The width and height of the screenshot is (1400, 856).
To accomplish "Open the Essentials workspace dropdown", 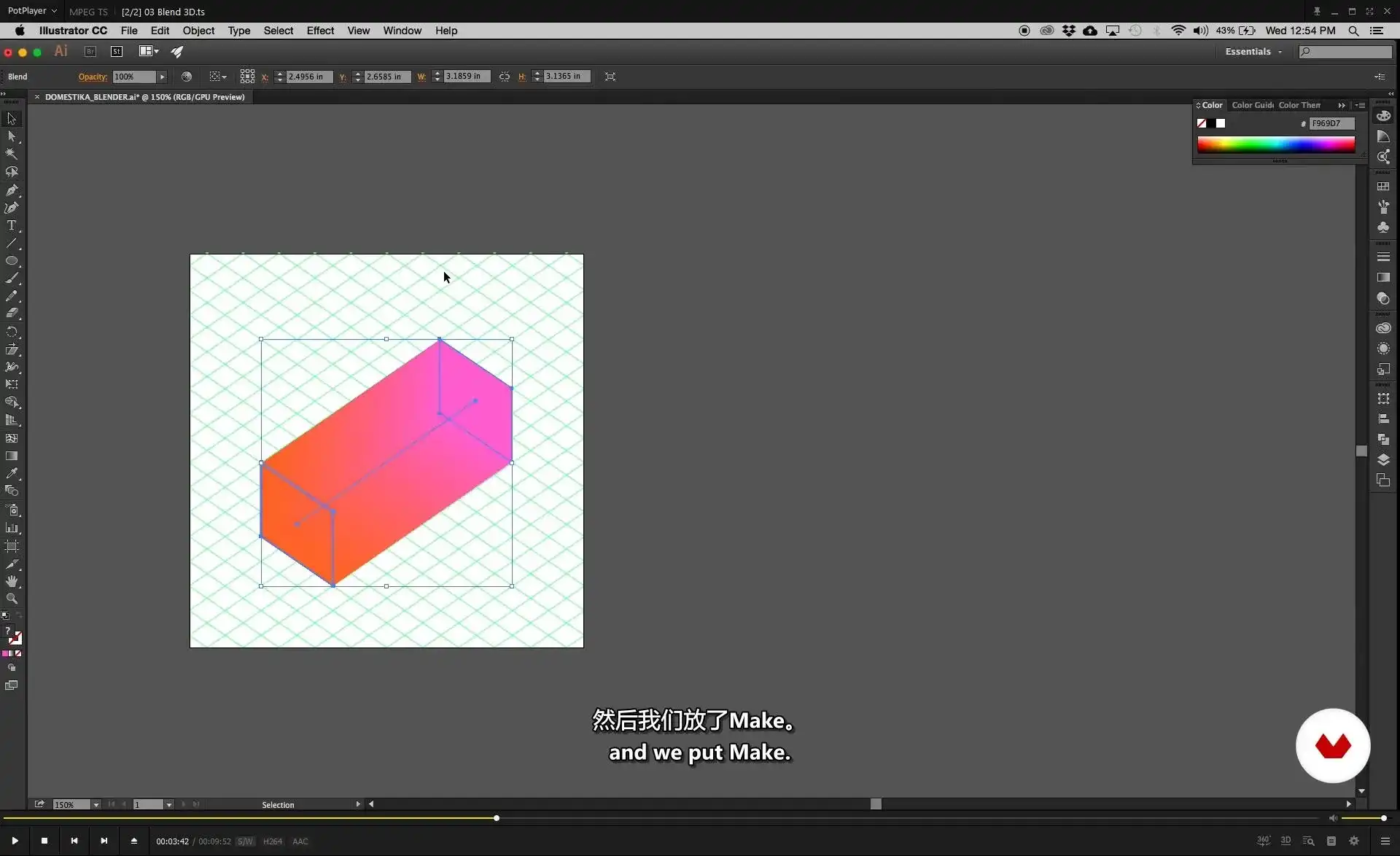I will click(1253, 52).
